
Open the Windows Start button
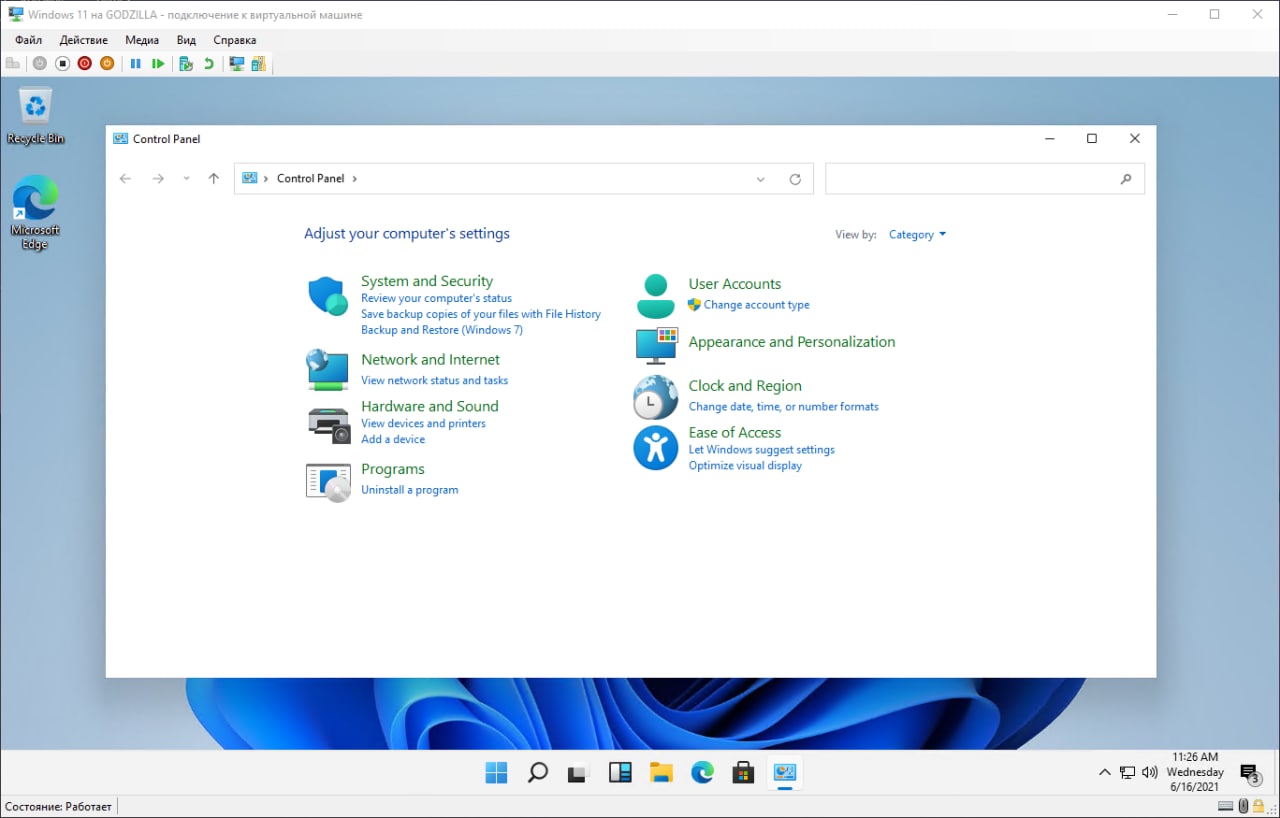[x=496, y=772]
